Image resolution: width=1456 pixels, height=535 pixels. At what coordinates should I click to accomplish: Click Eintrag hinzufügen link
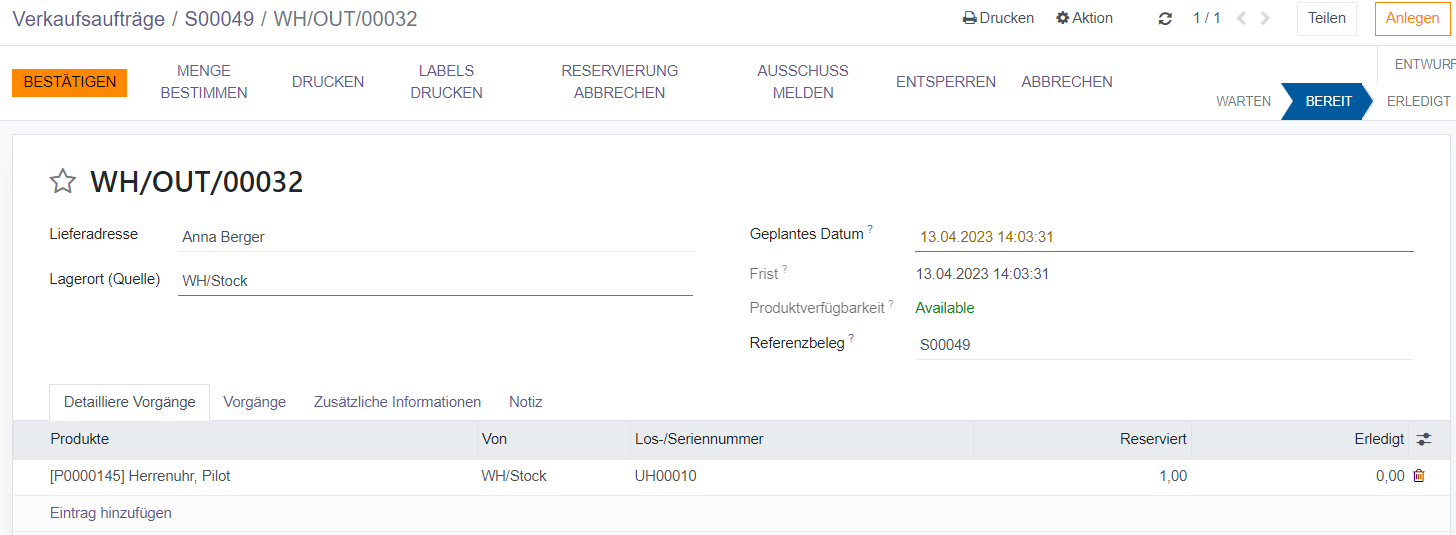pyautogui.click(x=111, y=513)
